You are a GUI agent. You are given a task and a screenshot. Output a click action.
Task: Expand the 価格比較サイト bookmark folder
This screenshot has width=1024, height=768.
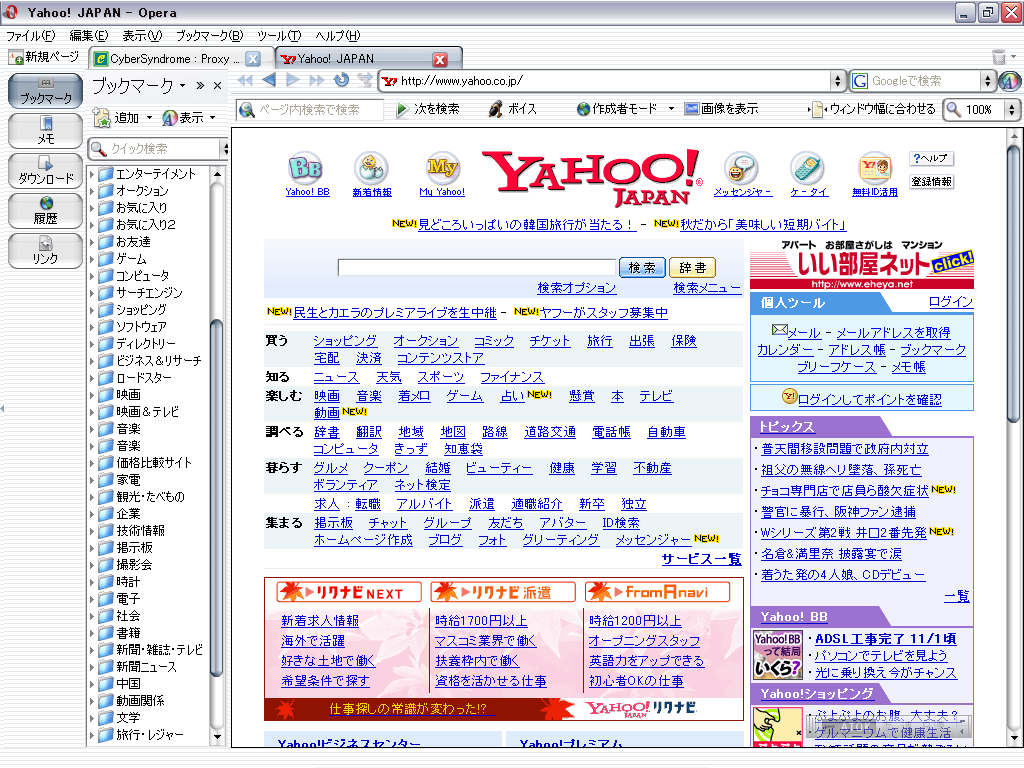[91, 463]
